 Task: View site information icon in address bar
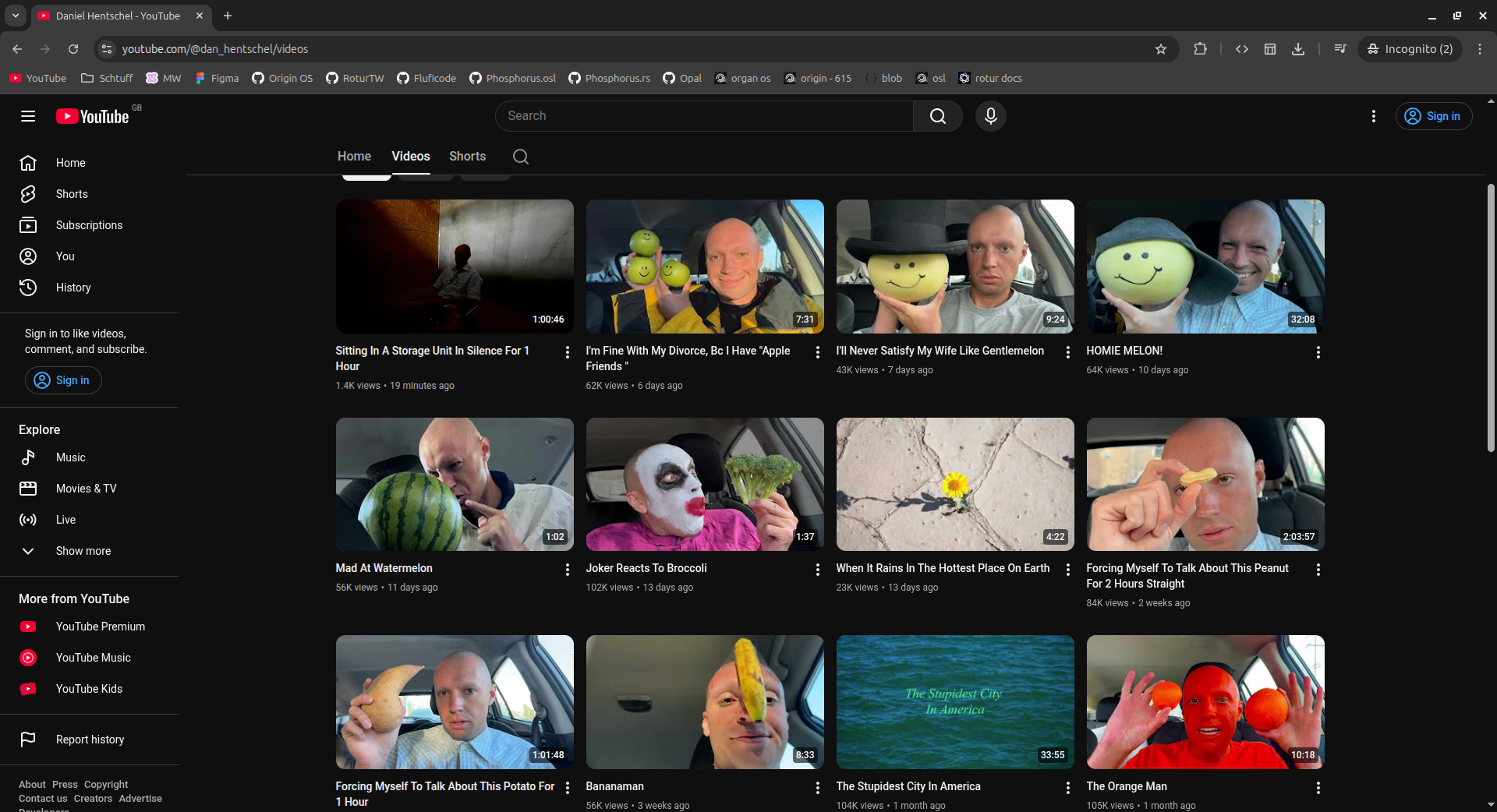click(x=107, y=49)
